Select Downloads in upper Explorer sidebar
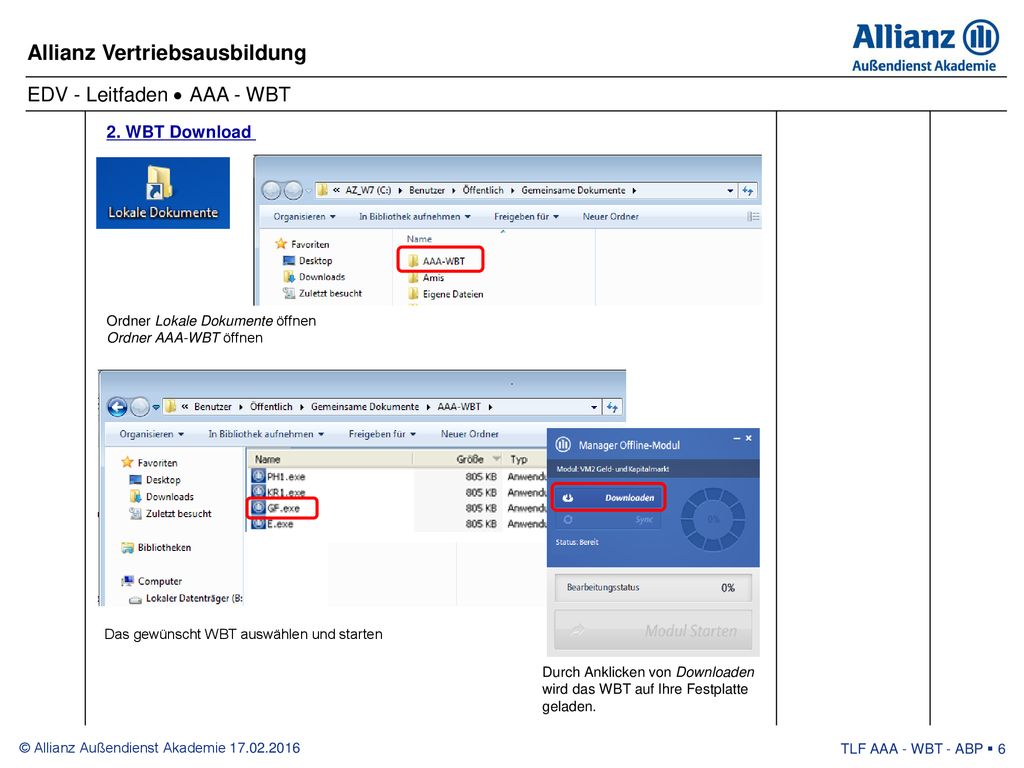 pos(314,277)
